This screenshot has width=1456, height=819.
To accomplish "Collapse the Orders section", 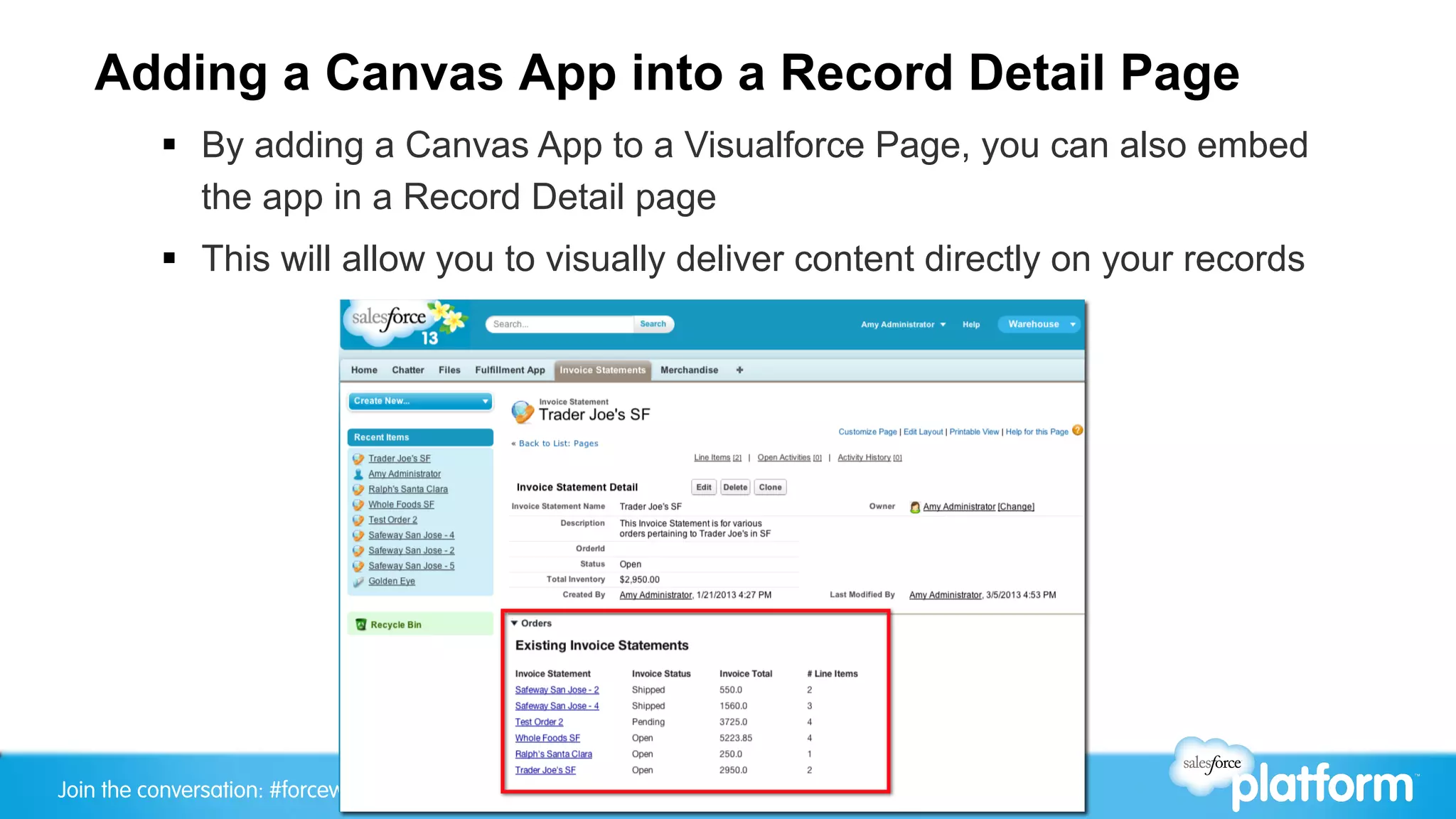I will (x=514, y=623).
